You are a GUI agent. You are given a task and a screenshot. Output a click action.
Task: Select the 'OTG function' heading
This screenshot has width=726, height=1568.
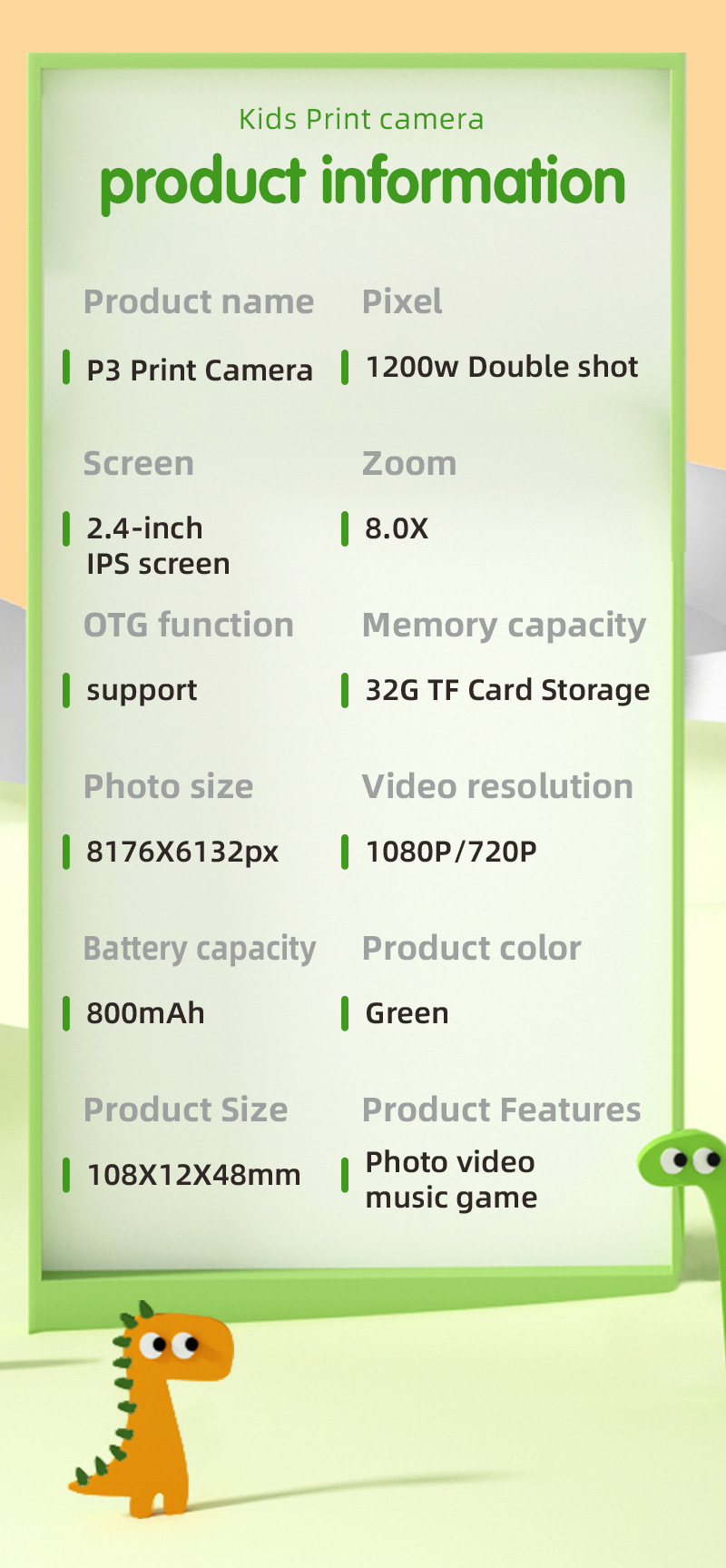tap(189, 625)
